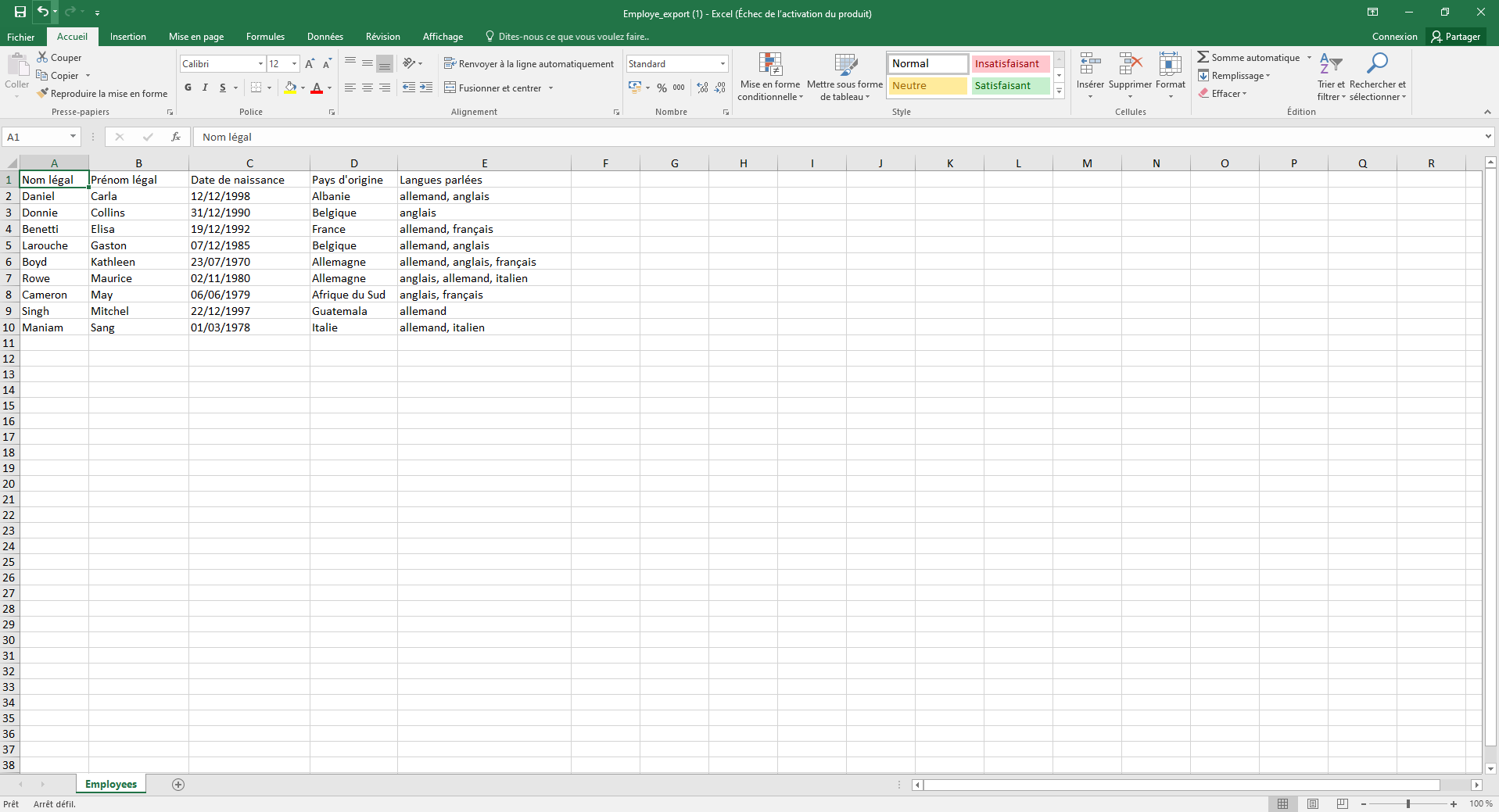Image resolution: width=1499 pixels, height=812 pixels.
Task: Decrease font size with the smaller A
Action: tap(327, 64)
